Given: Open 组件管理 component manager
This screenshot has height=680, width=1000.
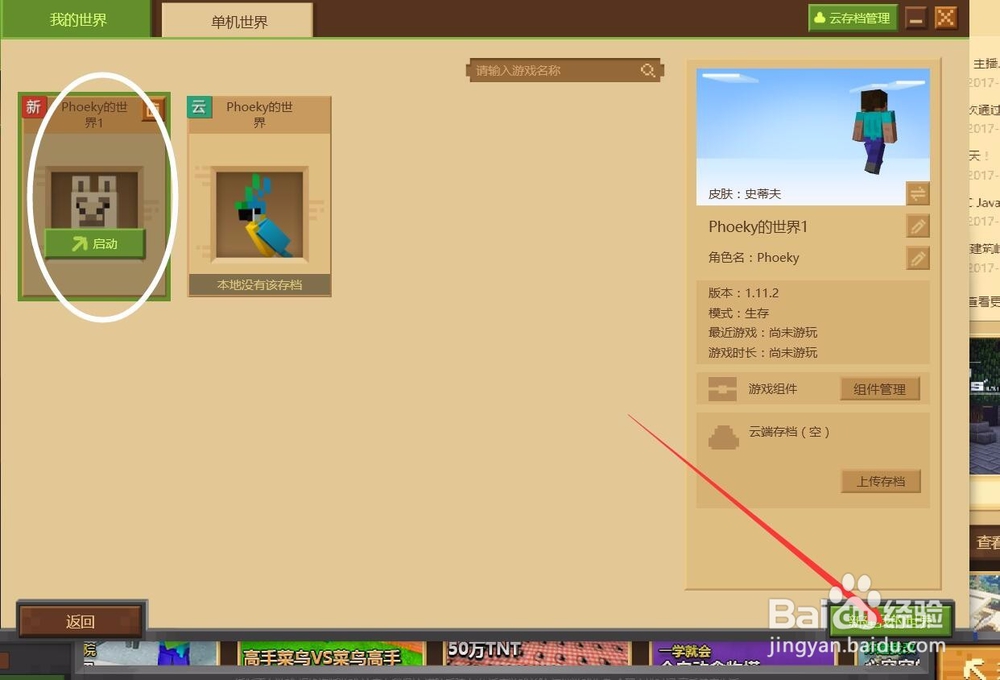Looking at the screenshot, I should coord(879,389).
